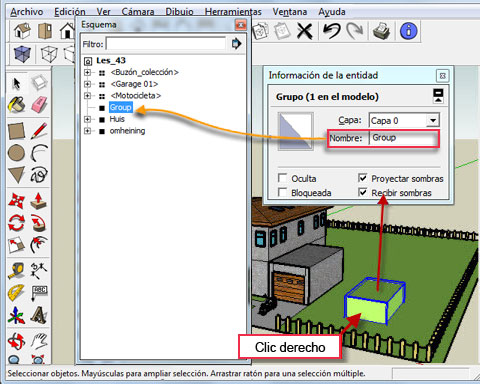Select the Push/Pull tool
Image resolution: width=480 pixels, height=384 pixels.
pos(39,201)
